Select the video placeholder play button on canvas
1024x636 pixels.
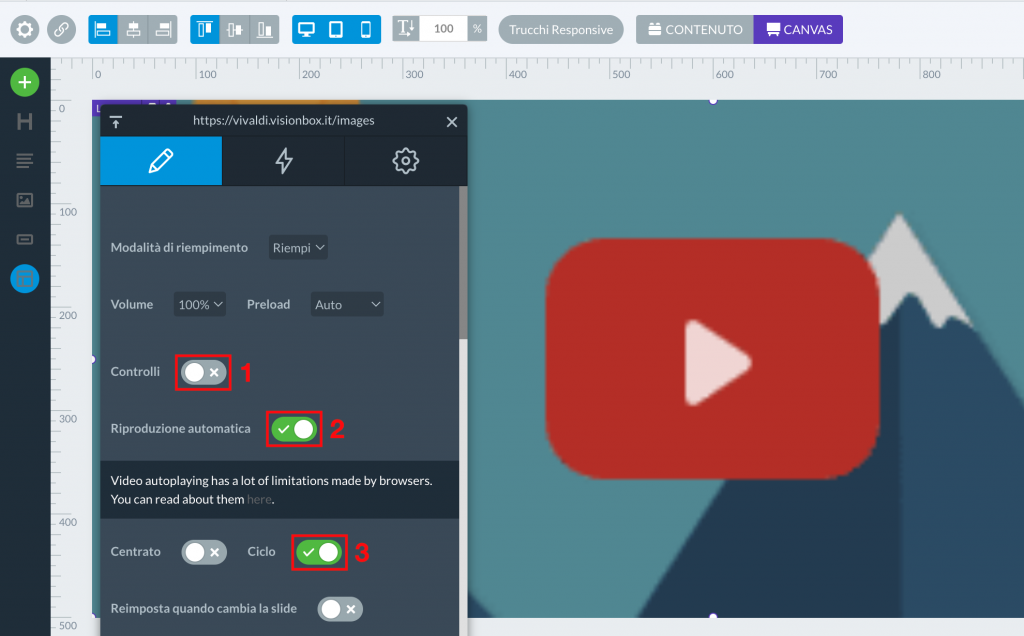(713, 358)
